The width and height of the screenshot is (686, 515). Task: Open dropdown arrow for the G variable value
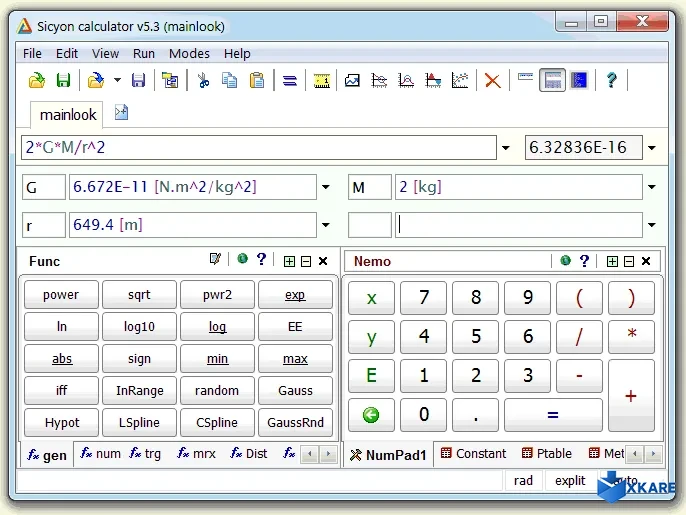(x=326, y=187)
